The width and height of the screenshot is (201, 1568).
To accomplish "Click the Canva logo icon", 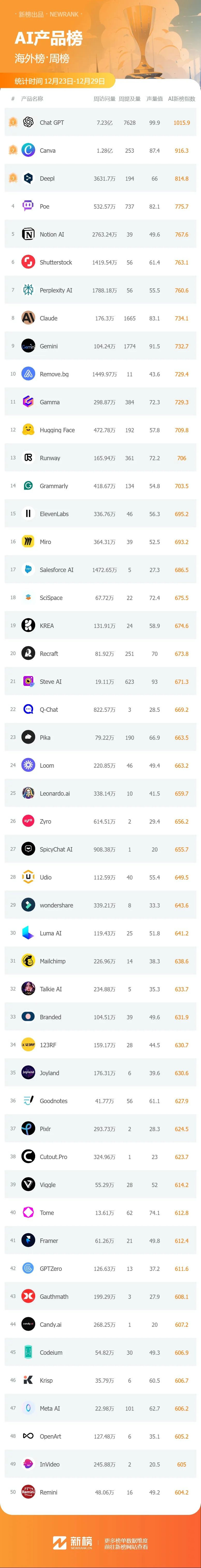I will pyautogui.click(x=28, y=150).
